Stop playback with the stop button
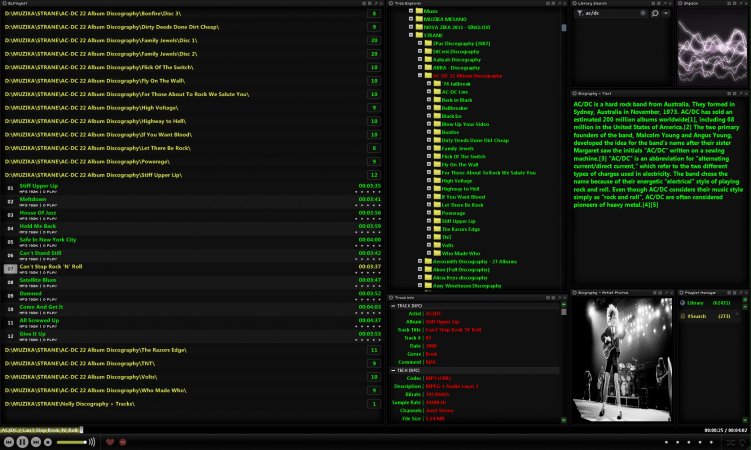751x450 pixels. 47,442
